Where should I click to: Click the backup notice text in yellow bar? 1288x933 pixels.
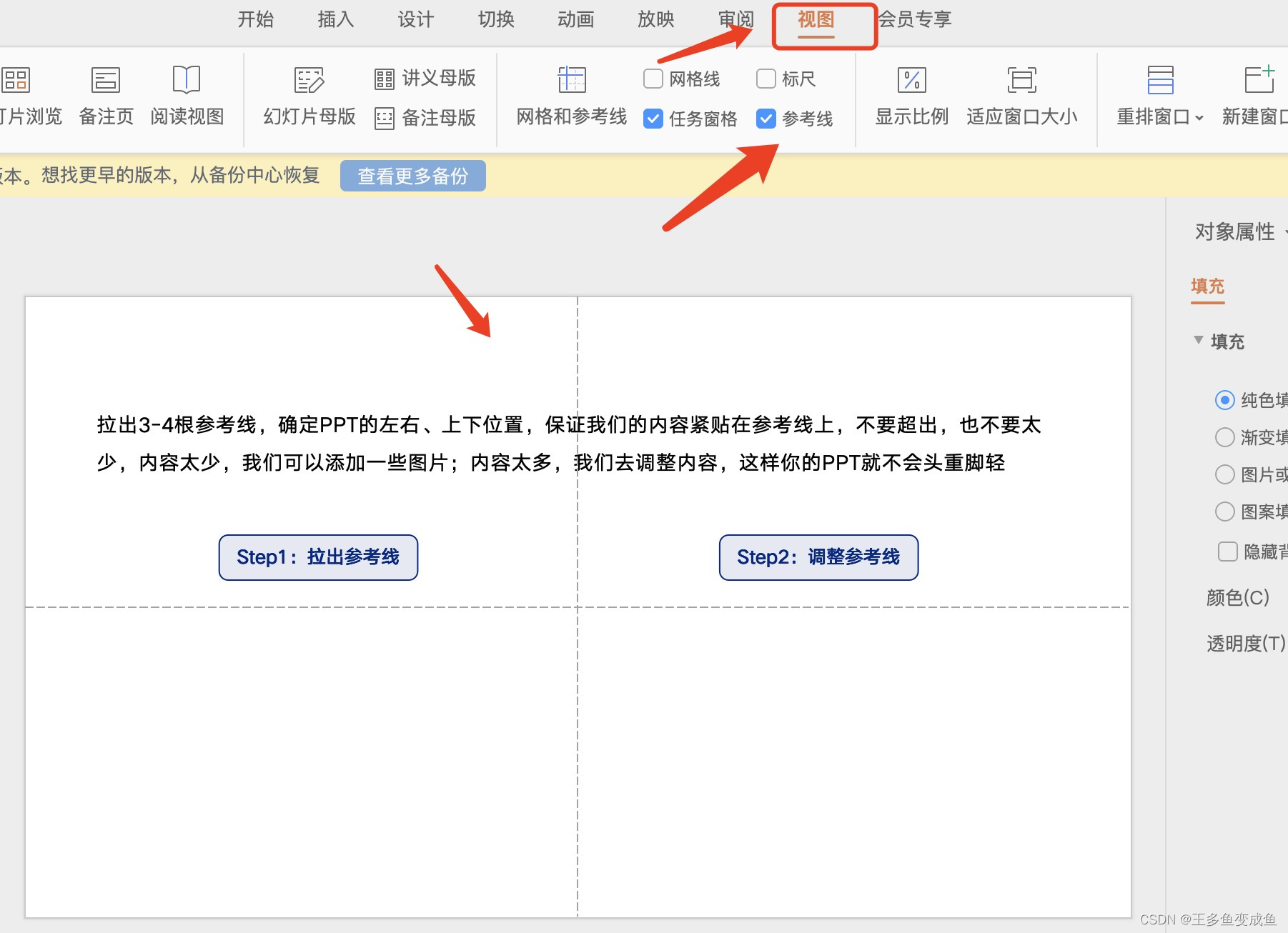[160, 175]
